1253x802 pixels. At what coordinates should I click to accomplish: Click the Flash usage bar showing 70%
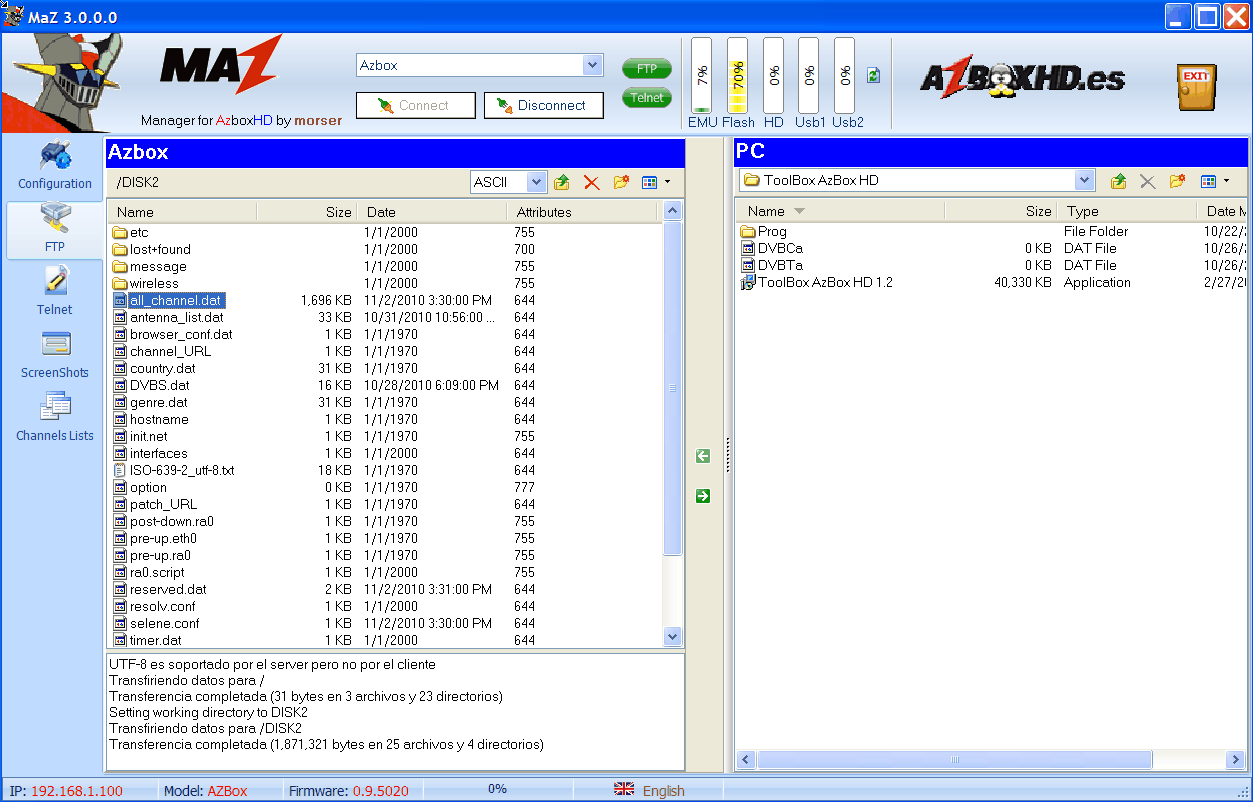(x=738, y=76)
